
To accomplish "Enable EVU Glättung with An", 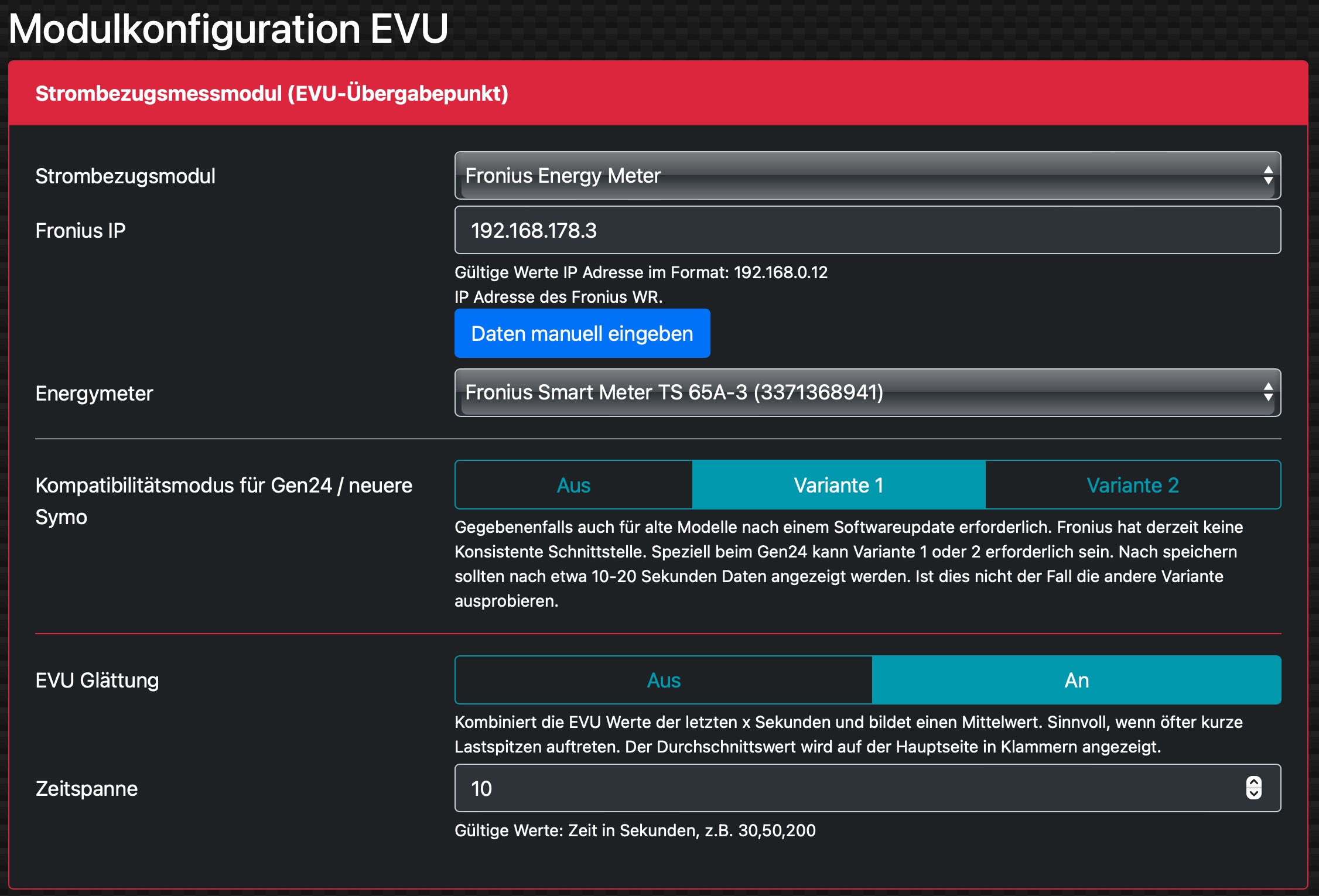I will (1077, 680).
